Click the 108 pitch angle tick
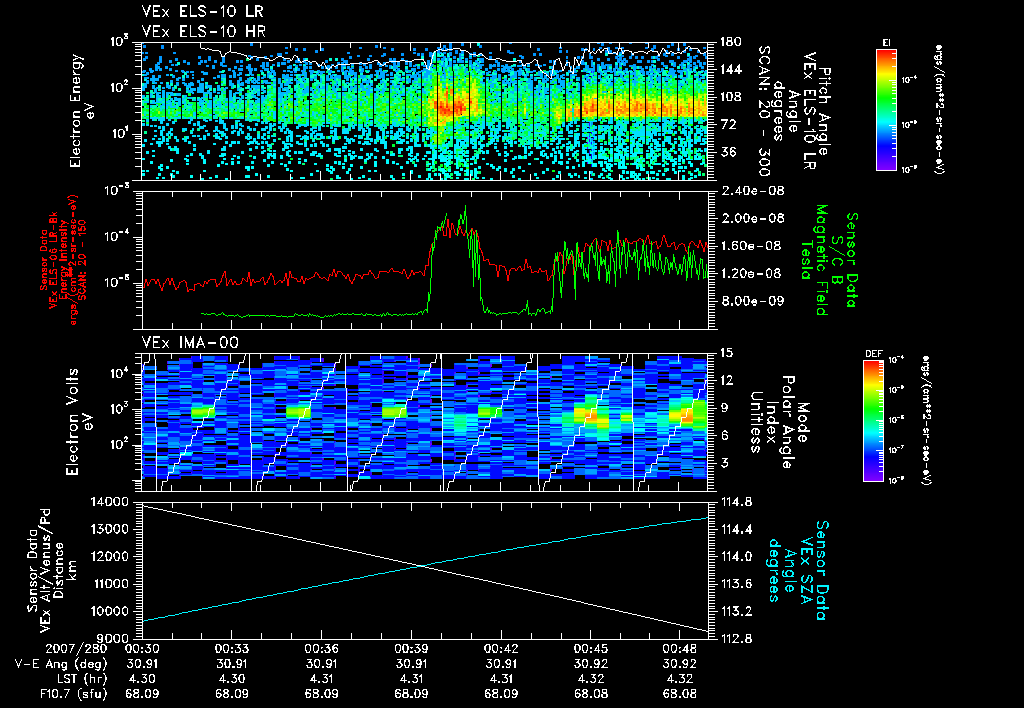Viewport: 1024px width, 708px height. coord(730,97)
